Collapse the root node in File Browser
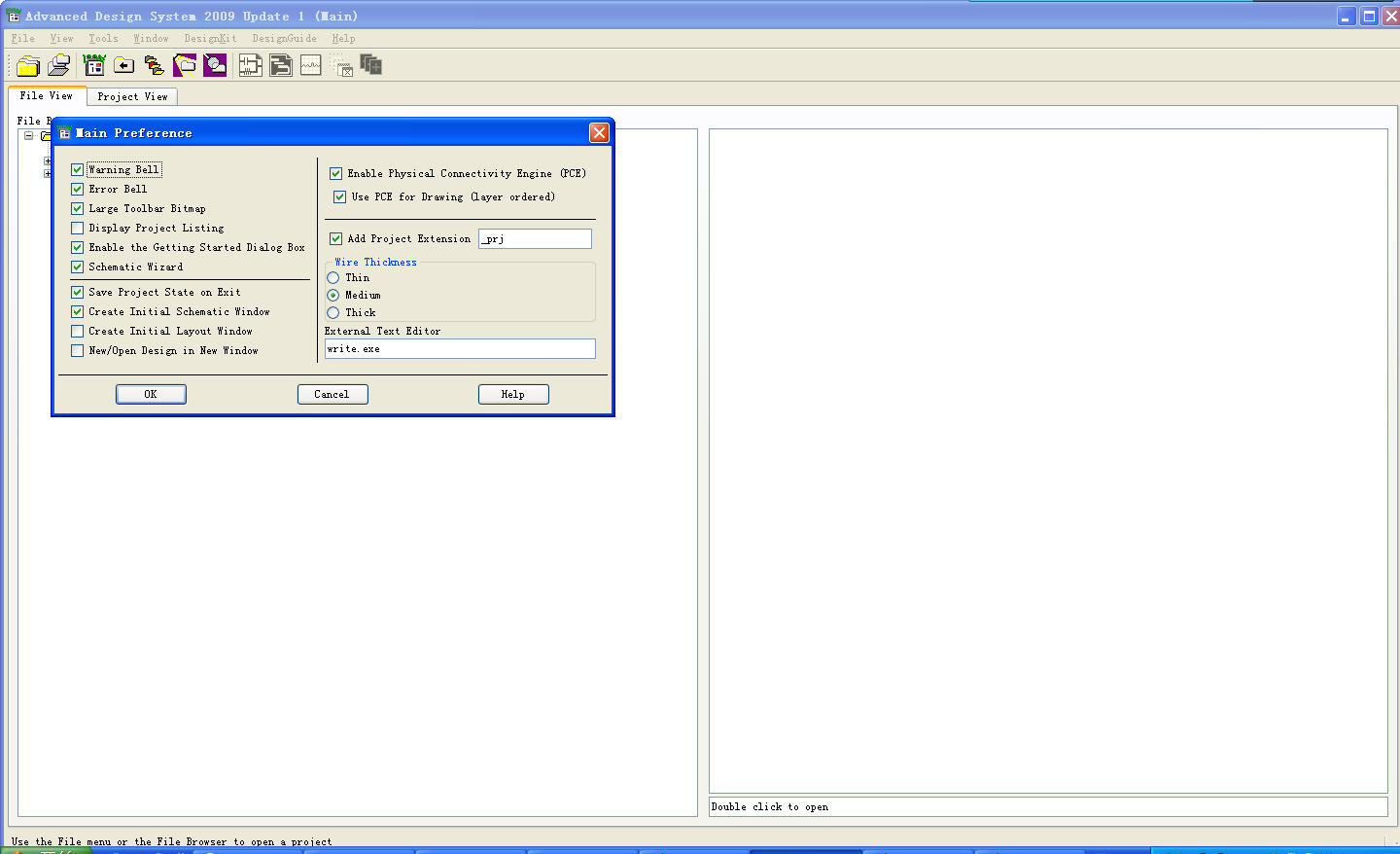This screenshot has width=1400, height=854. point(28,135)
